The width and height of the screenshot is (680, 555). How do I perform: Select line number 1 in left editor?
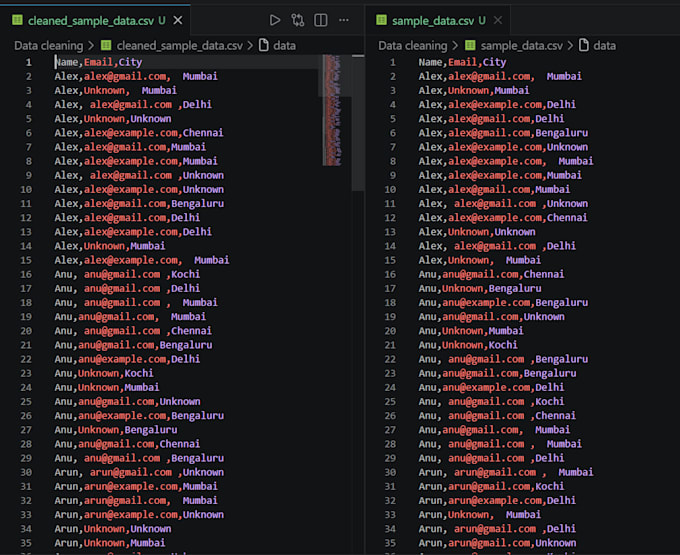[x=29, y=62]
